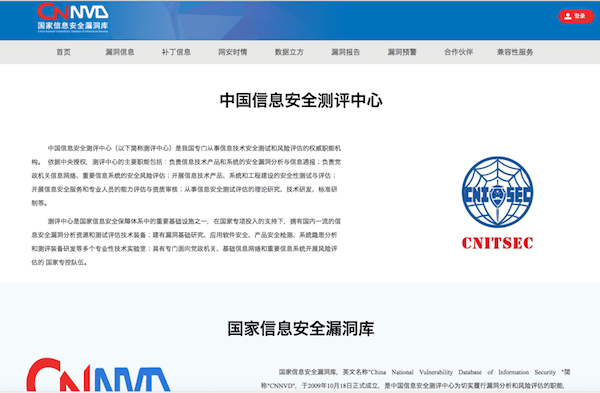600x393 pixels.
Task: Open the 补丁信息 menu item
Action: coord(176,52)
